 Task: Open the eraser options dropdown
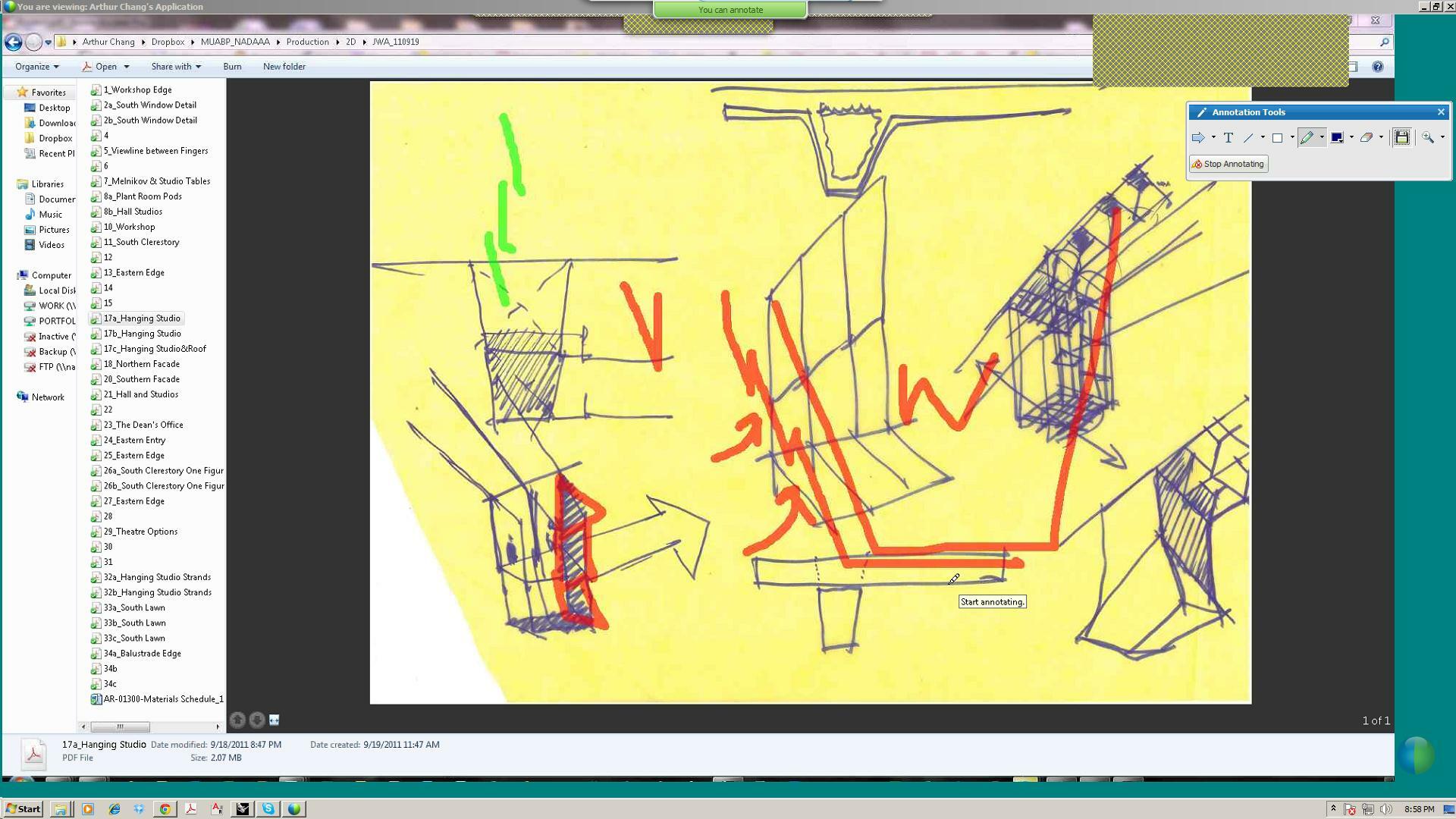tap(1381, 137)
